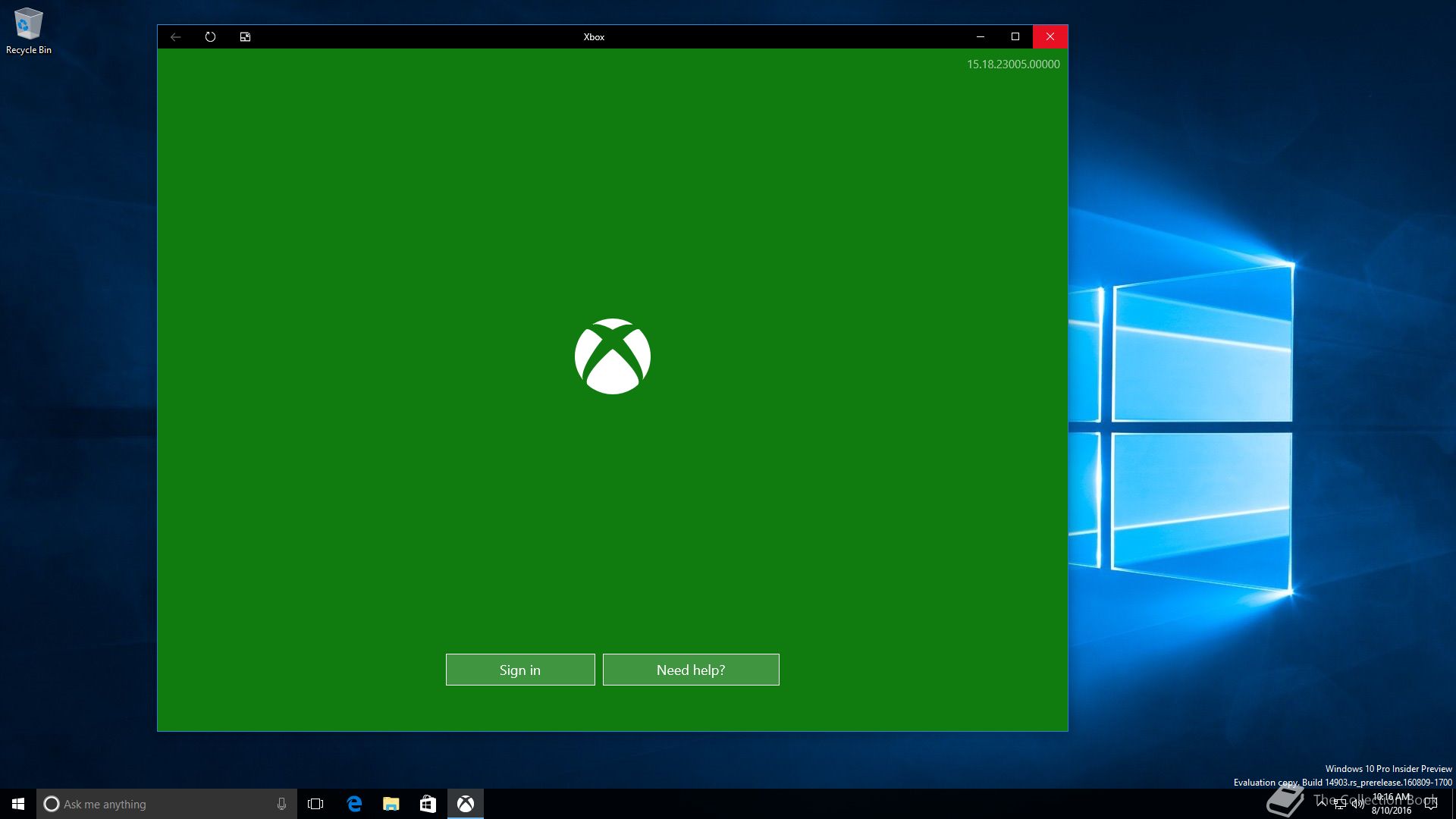Click the Xbox window title text
This screenshot has height=819, width=1456.
594,36
